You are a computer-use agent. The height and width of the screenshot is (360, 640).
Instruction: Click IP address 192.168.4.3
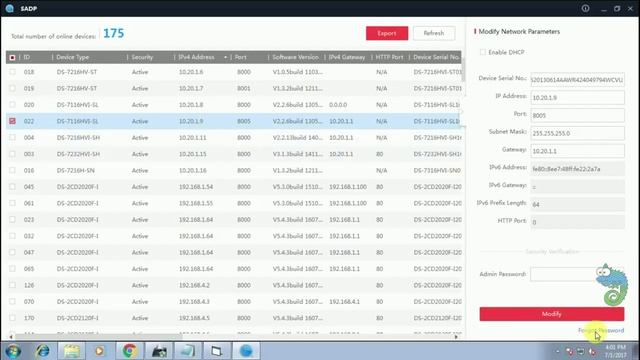[194, 301]
